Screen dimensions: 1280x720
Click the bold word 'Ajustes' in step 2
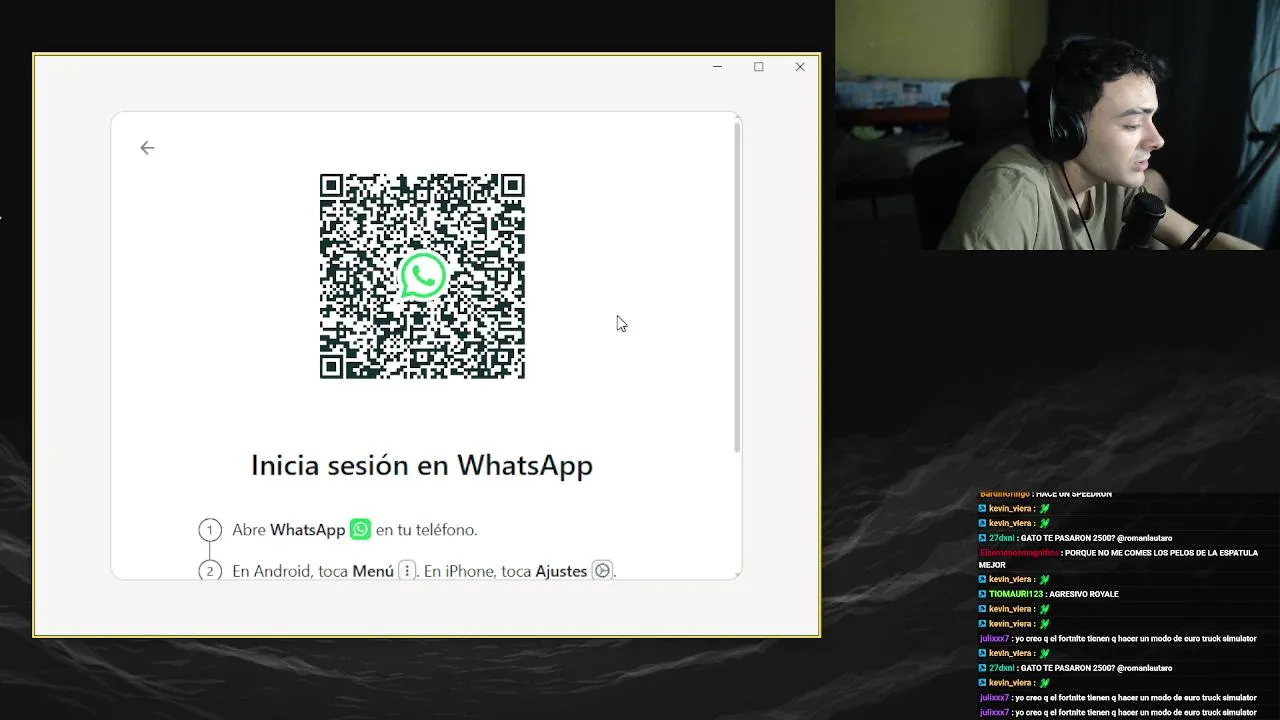coord(561,571)
